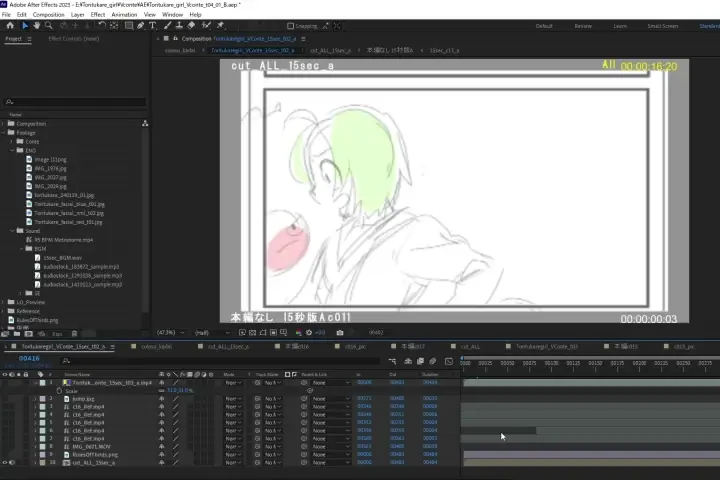This screenshot has height=480, width=720.
Task: Enable the Snapping checkbox
Action: point(290,26)
